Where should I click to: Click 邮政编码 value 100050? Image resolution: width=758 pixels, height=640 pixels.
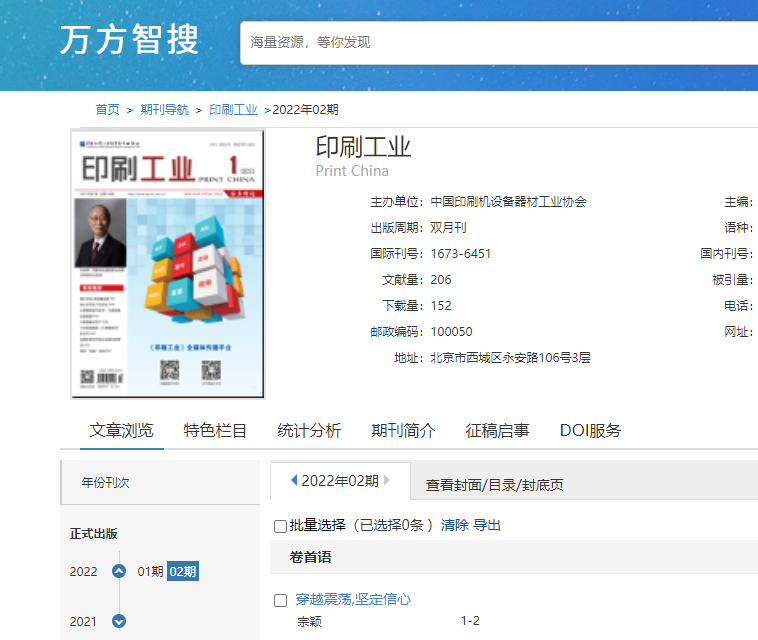tap(452, 332)
